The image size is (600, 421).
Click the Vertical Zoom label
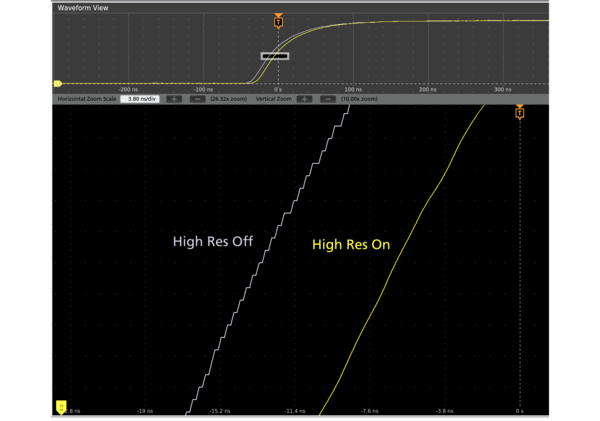[273, 99]
